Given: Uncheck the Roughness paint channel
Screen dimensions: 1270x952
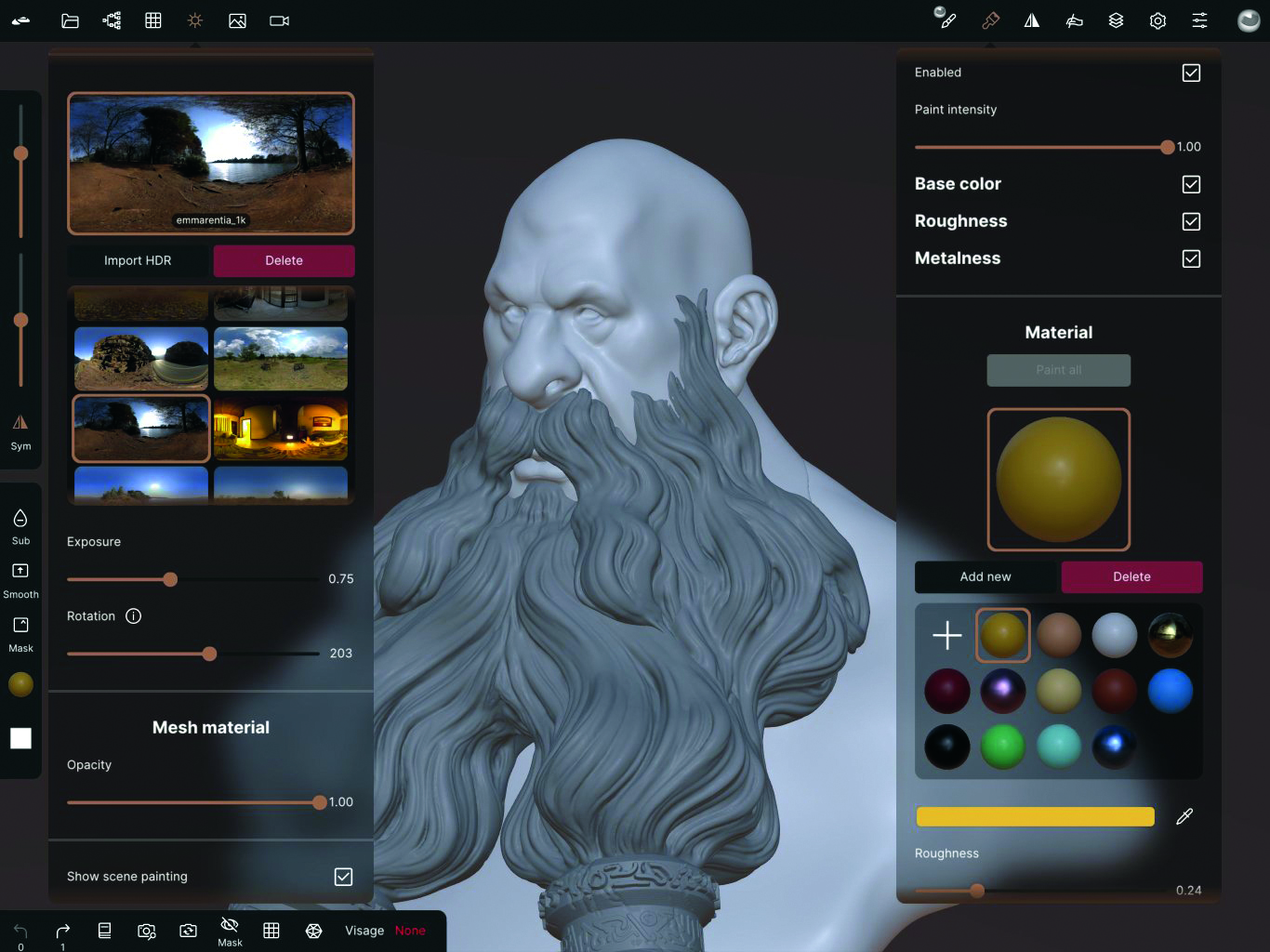Looking at the screenshot, I should tap(1191, 221).
